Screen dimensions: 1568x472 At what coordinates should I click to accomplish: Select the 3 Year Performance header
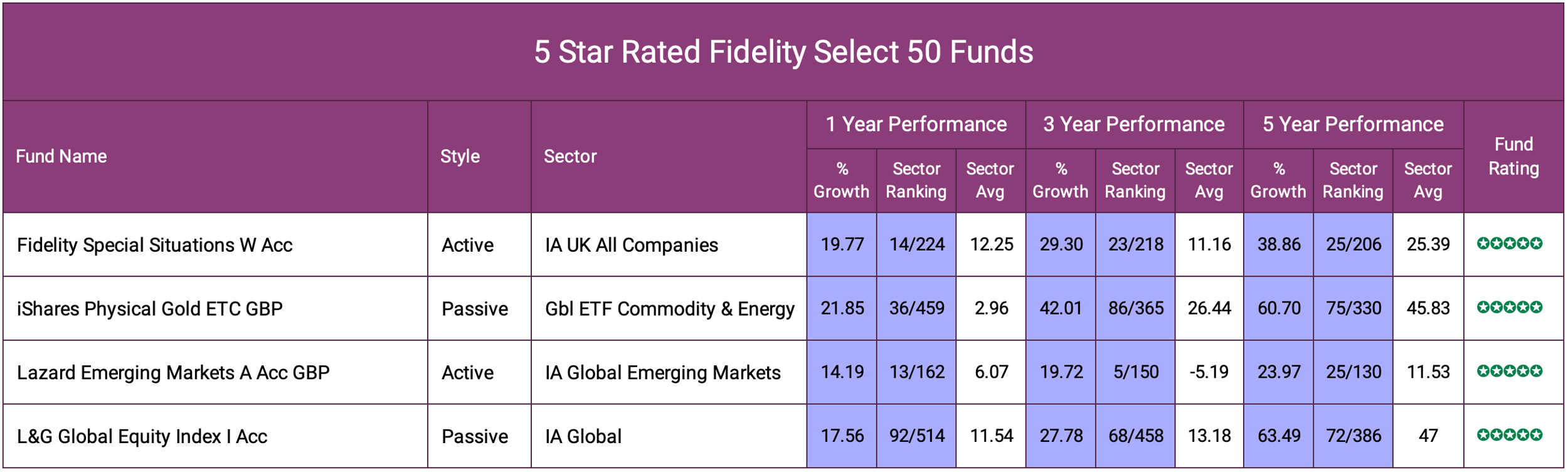tap(1133, 124)
